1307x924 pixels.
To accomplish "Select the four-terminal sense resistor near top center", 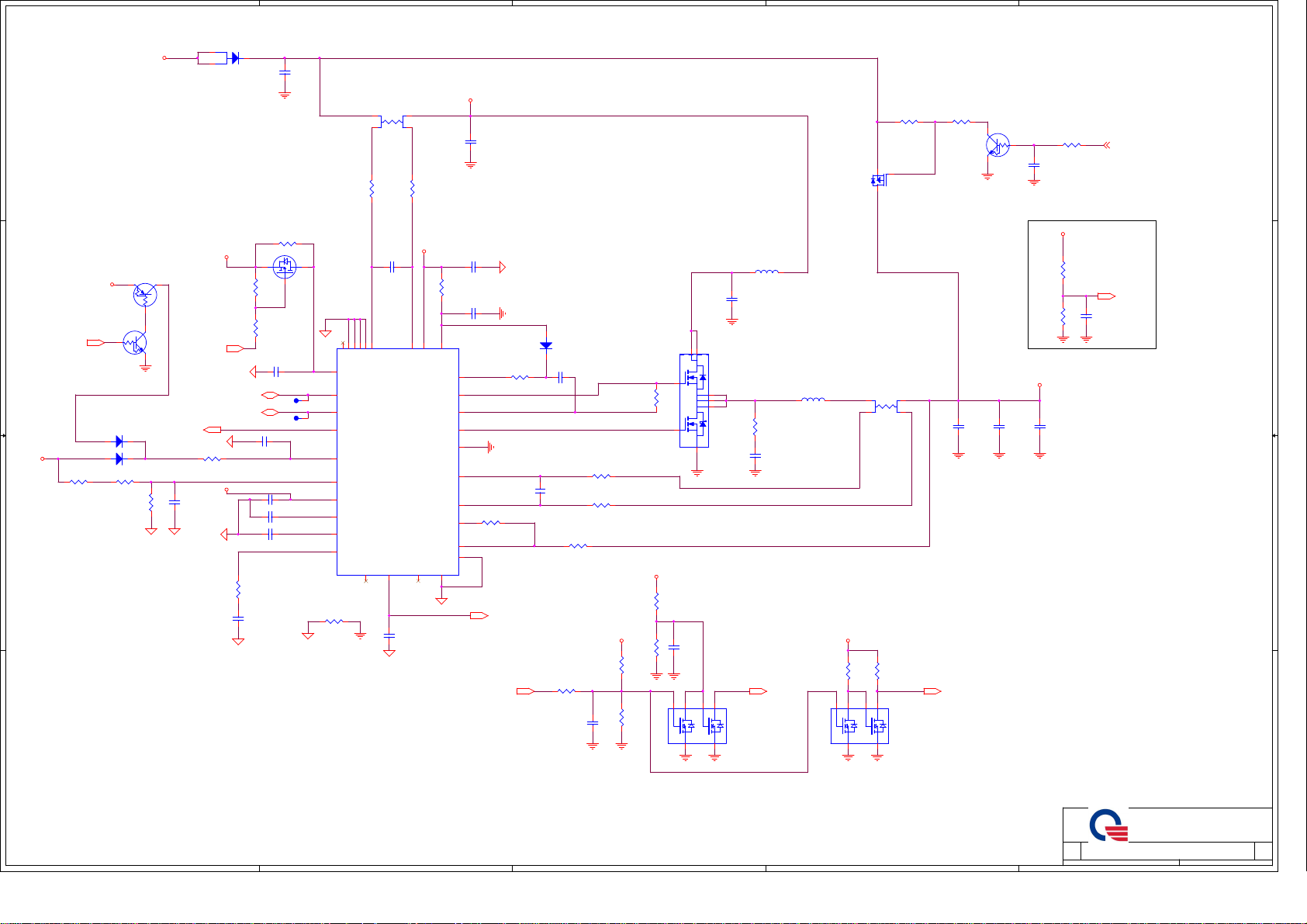I will (392, 122).
